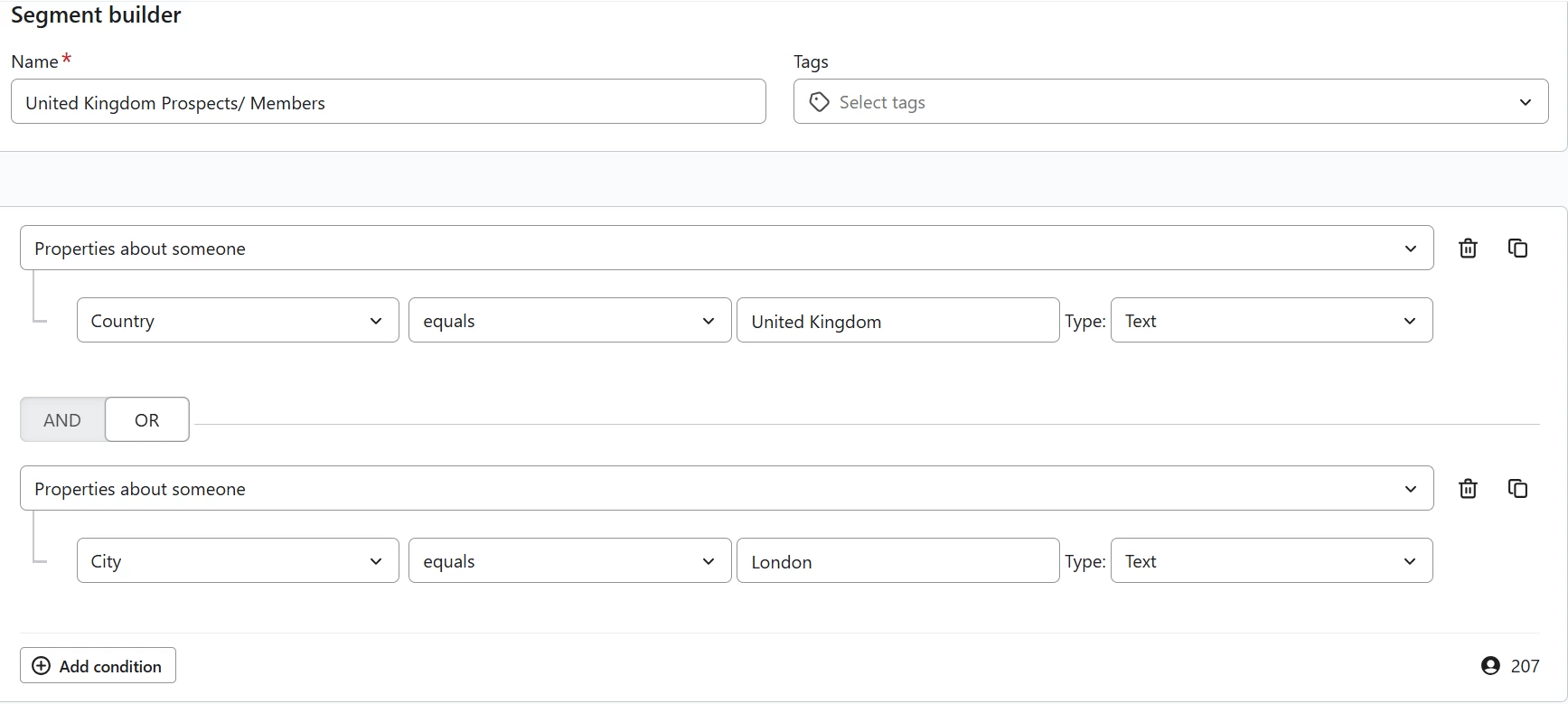Expand the Select tags dropdown
Screen dimensions: 1568x704
[x=1525, y=102]
